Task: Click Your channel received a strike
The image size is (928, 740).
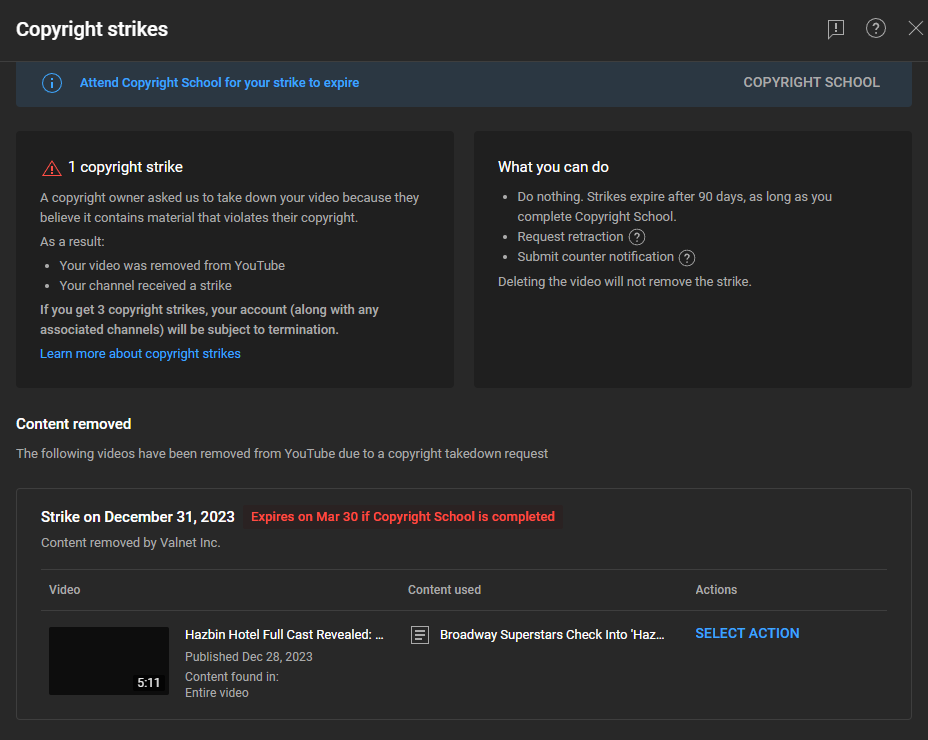Action: pyautogui.click(x=146, y=286)
